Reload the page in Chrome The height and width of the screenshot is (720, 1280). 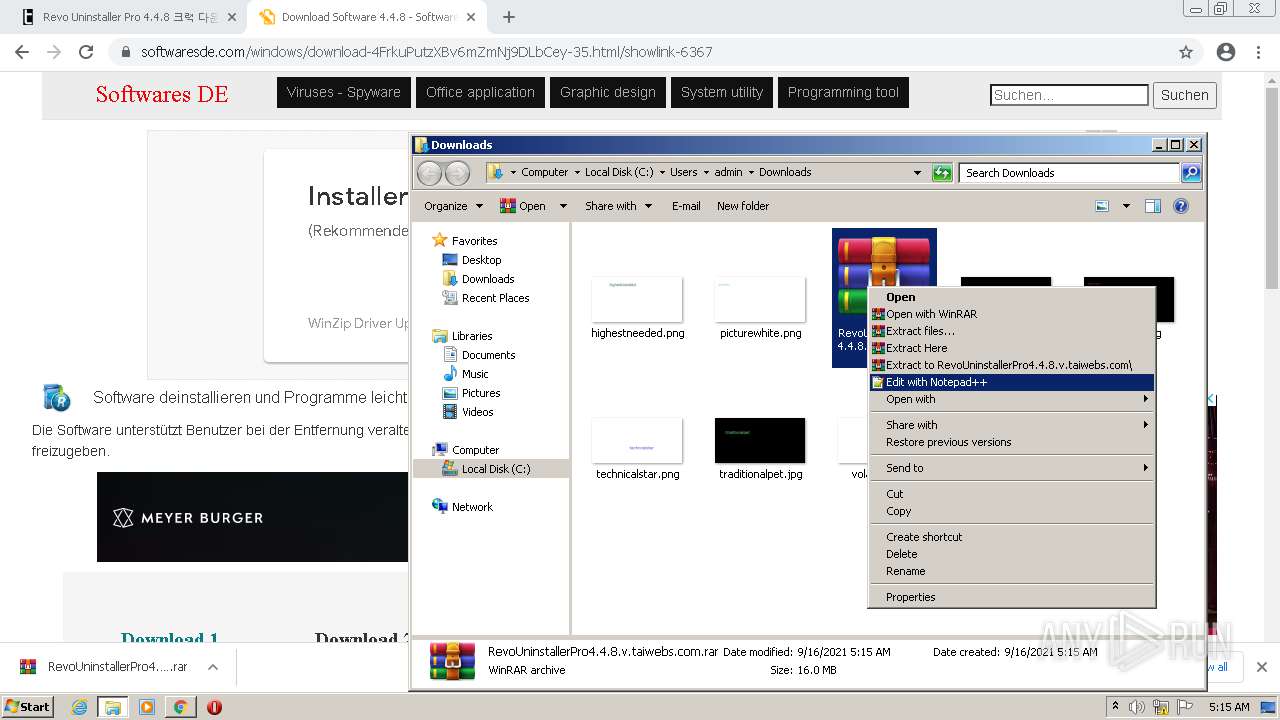point(86,52)
